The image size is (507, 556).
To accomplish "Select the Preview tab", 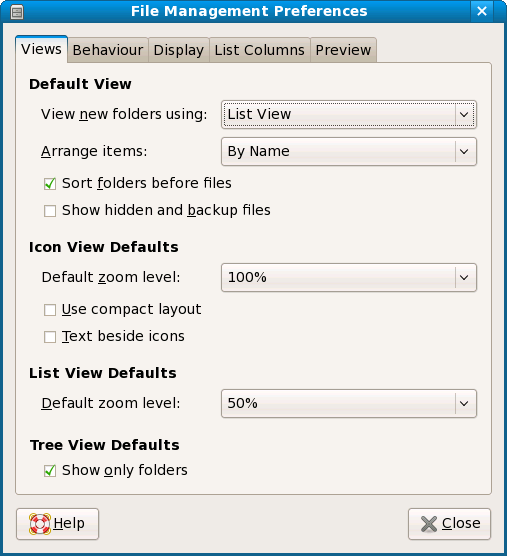I will pos(343,50).
